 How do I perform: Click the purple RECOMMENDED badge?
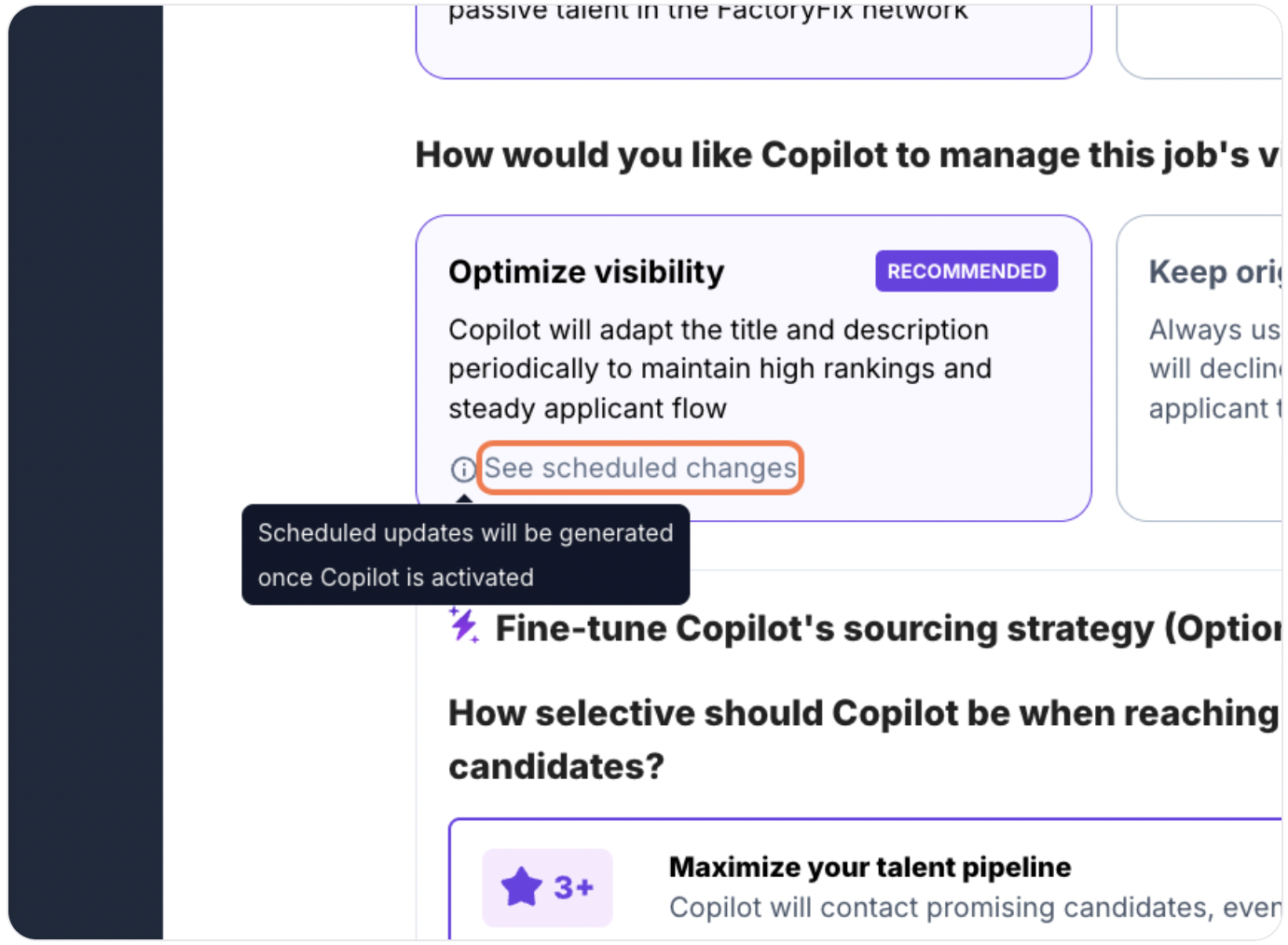pos(966,271)
